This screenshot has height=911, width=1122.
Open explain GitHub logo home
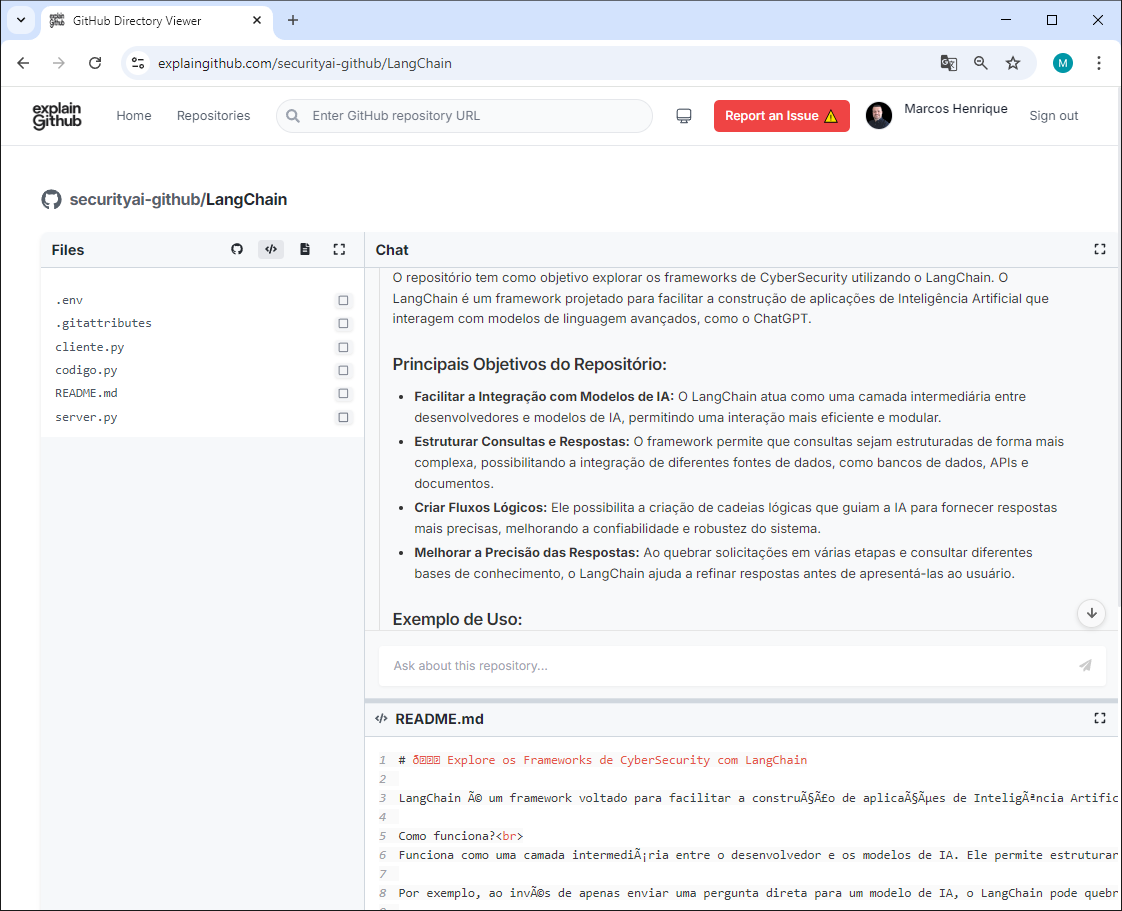pyautogui.click(x=57, y=116)
